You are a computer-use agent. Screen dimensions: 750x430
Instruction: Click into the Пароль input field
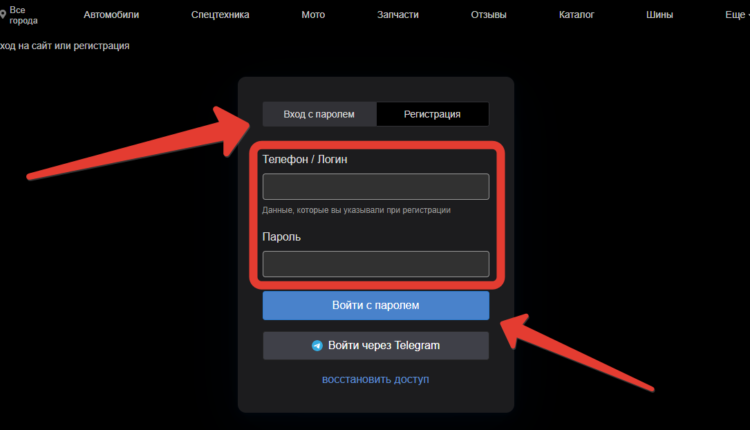[x=375, y=264]
